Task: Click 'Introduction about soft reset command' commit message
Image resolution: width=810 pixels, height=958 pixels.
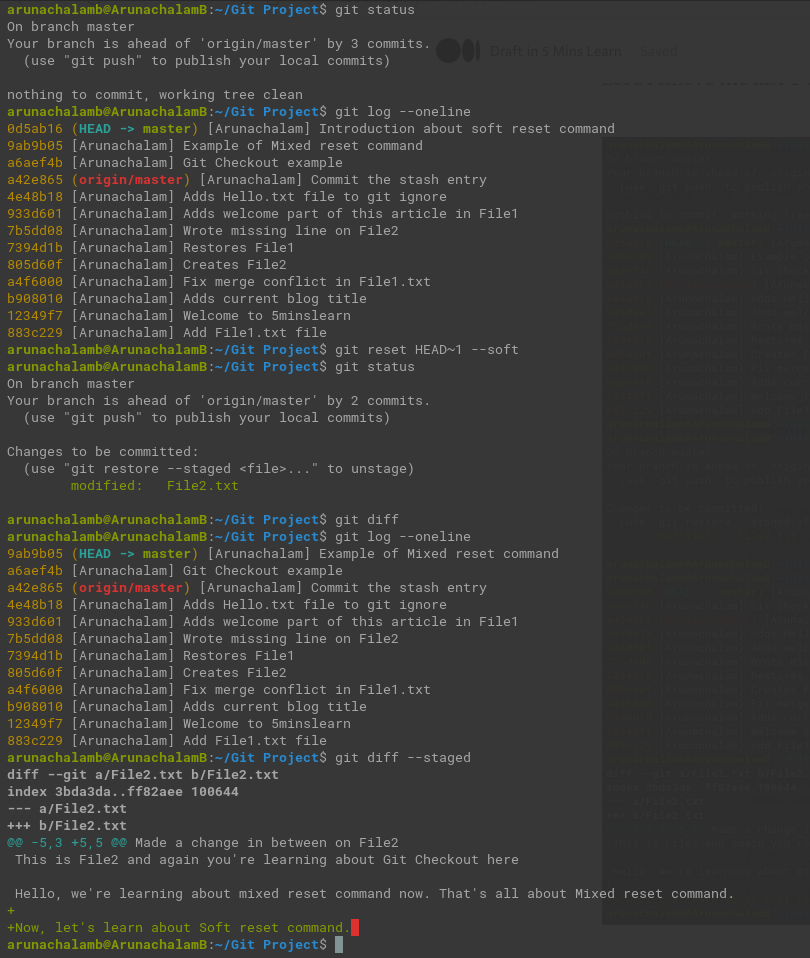Action: click(467, 129)
